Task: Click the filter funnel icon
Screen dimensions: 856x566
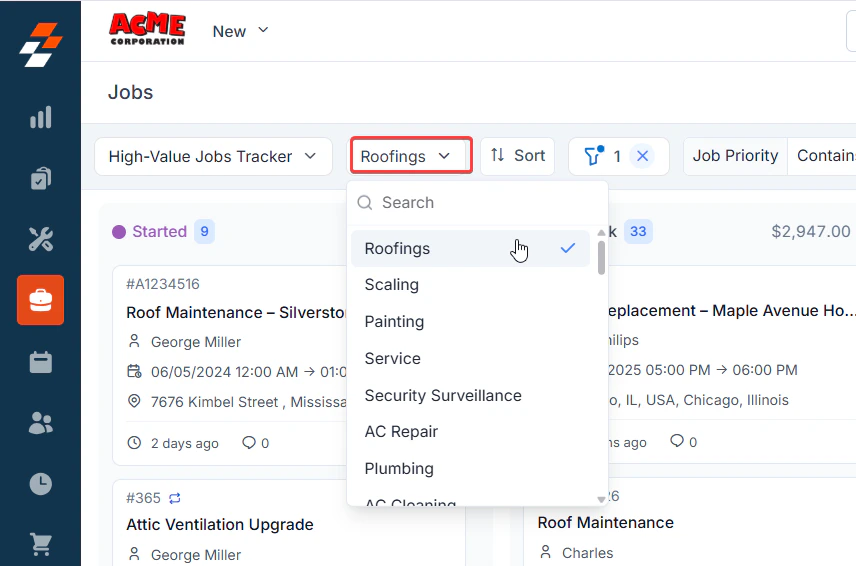Action: [593, 156]
